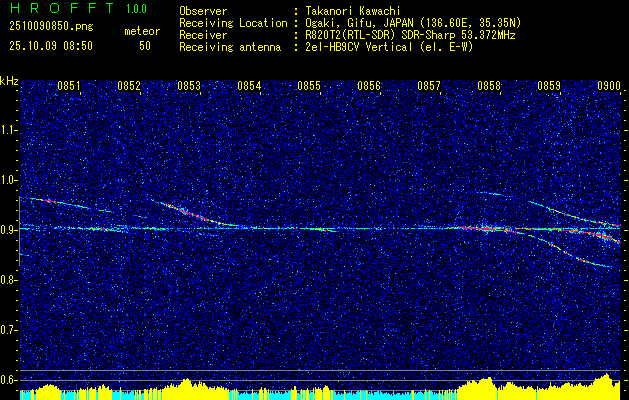Click the 0856 time marker
629x400 pixels.
[369, 86]
